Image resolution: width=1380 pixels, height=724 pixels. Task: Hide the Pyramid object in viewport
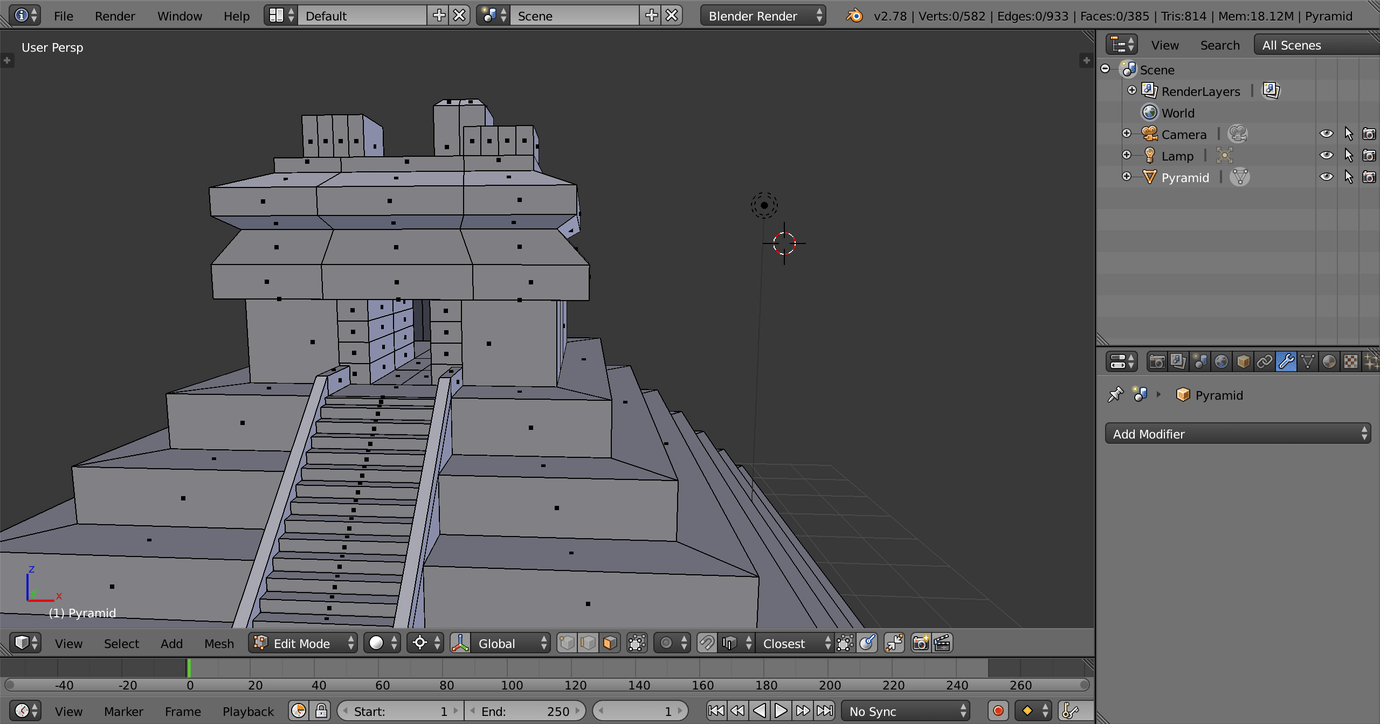(x=1326, y=177)
